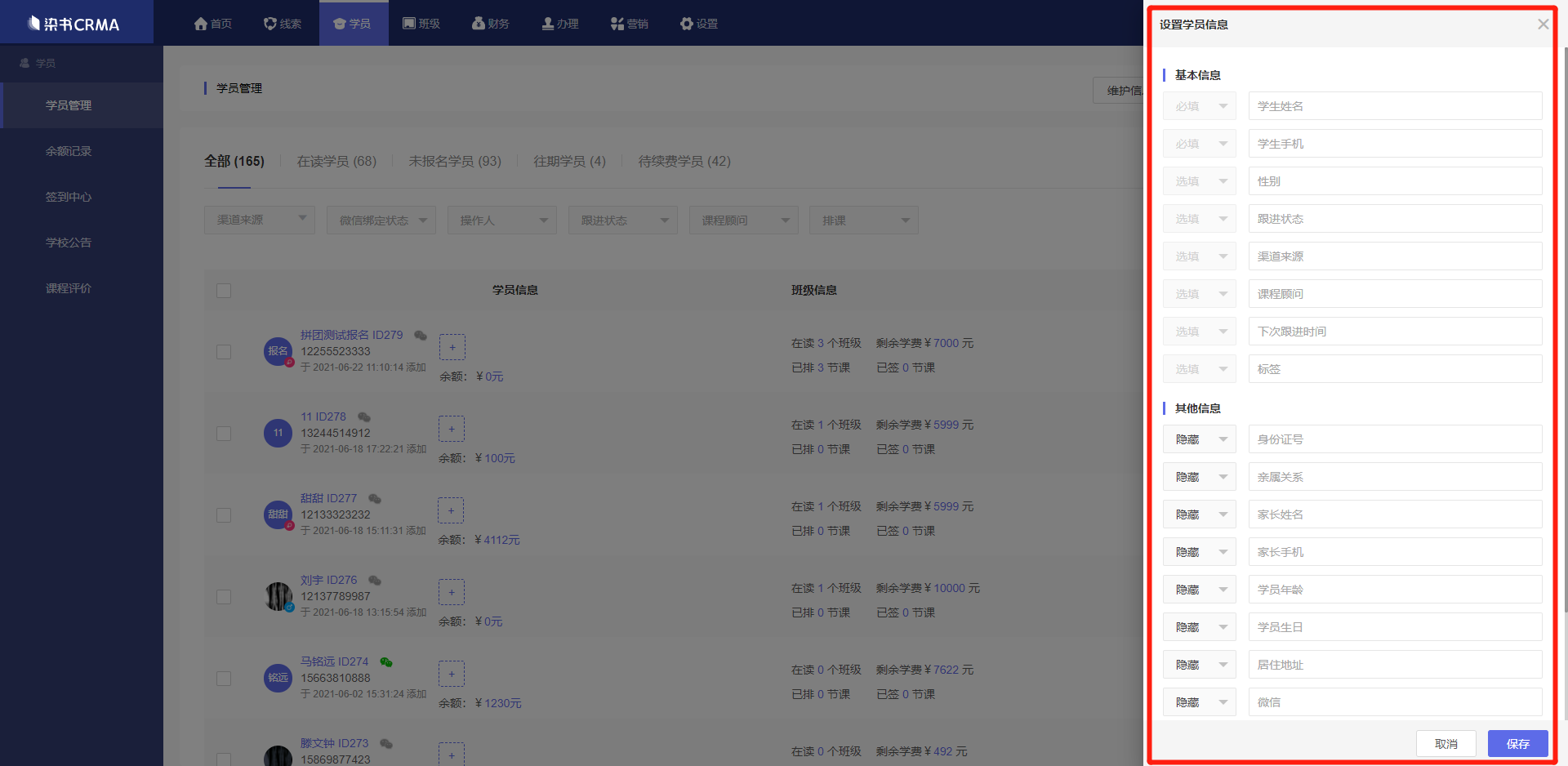Screen dimensions: 1568x766
Task: Open the 渠道来源 filter dropdown
Action: click(x=260, y=220)
